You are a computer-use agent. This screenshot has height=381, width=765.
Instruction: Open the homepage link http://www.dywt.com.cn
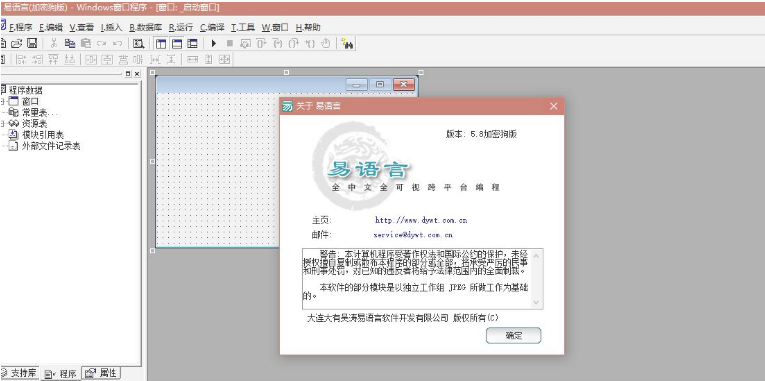[x=421, y=220]
